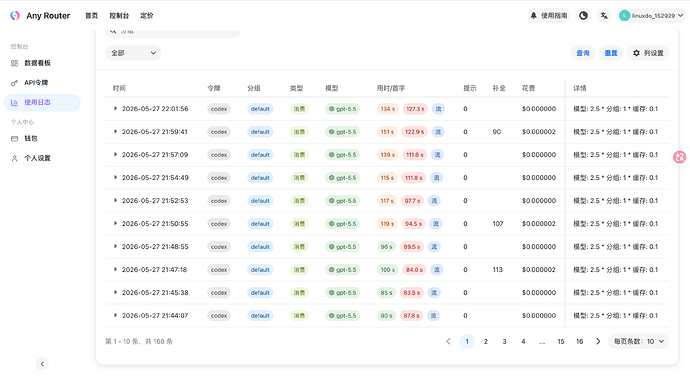
Task: Expand the row 2026-05-27 21:47:18
Action: coord(115,269)
